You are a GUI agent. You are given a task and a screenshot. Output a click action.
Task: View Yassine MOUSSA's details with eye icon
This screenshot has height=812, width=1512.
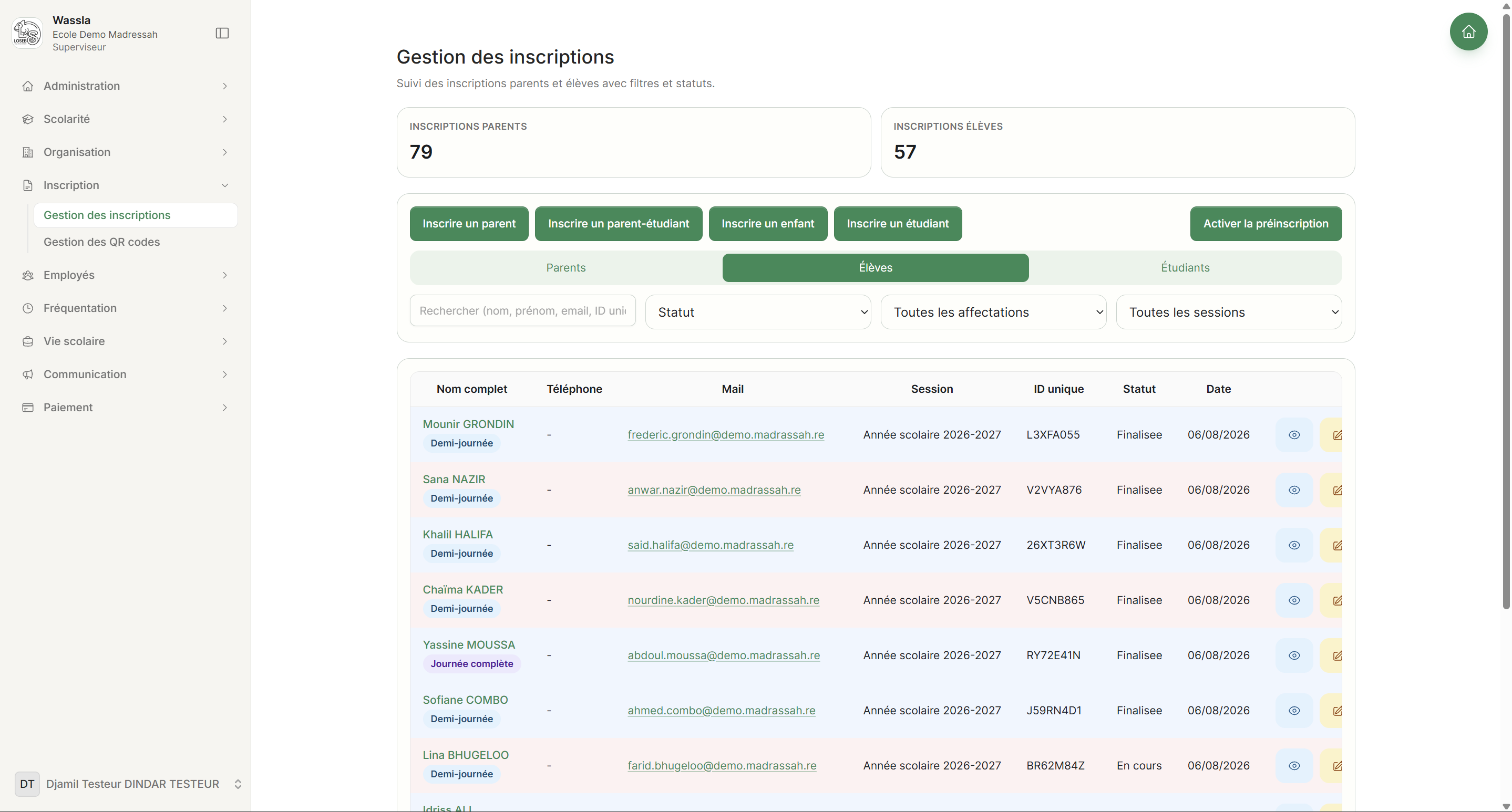coord(1294,655)
